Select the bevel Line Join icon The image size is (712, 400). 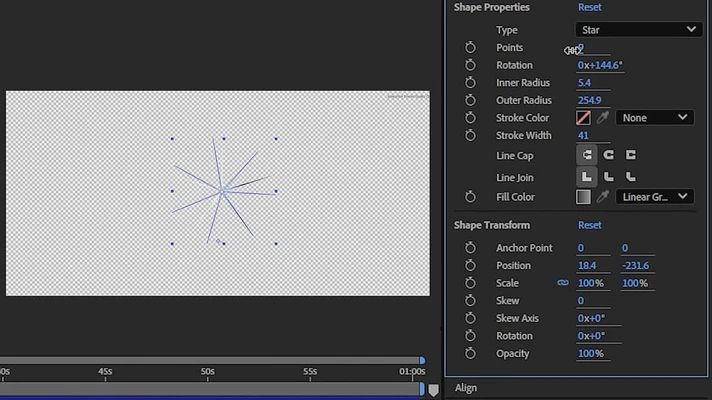click(x=631, y=177)
